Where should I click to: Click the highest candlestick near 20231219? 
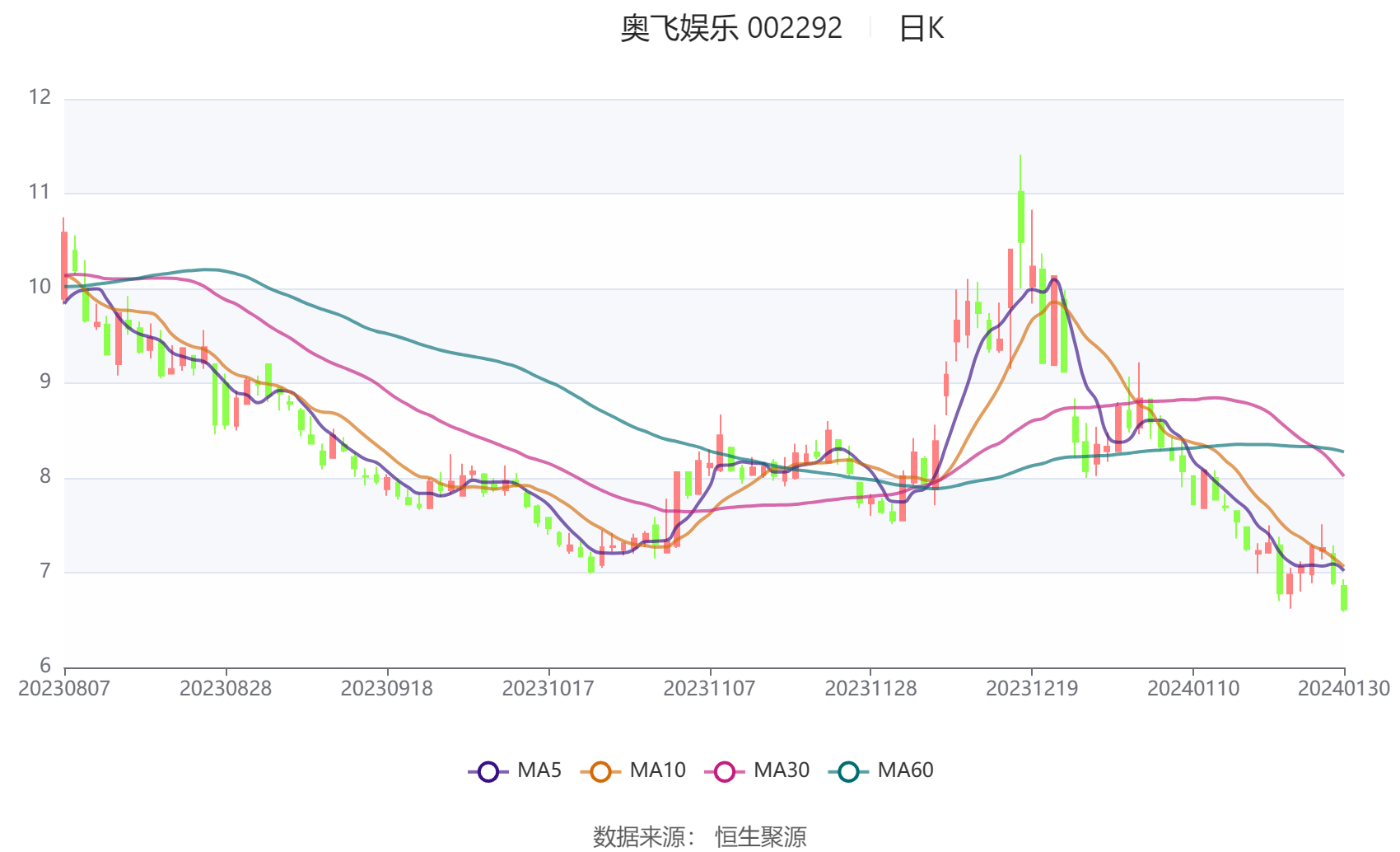pyautogui.click(x=1021, y=218)
